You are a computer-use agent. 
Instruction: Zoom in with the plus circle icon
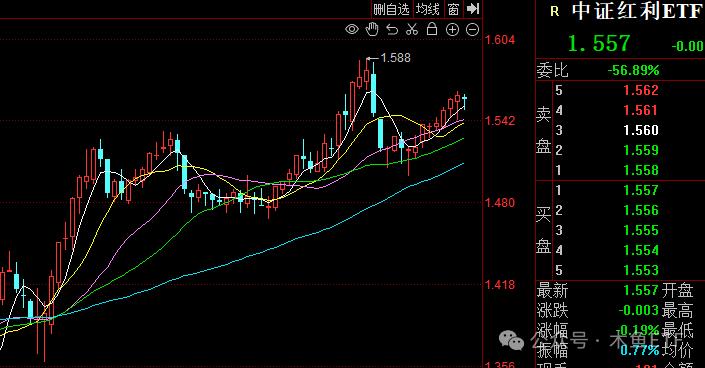tap(452, 30)
